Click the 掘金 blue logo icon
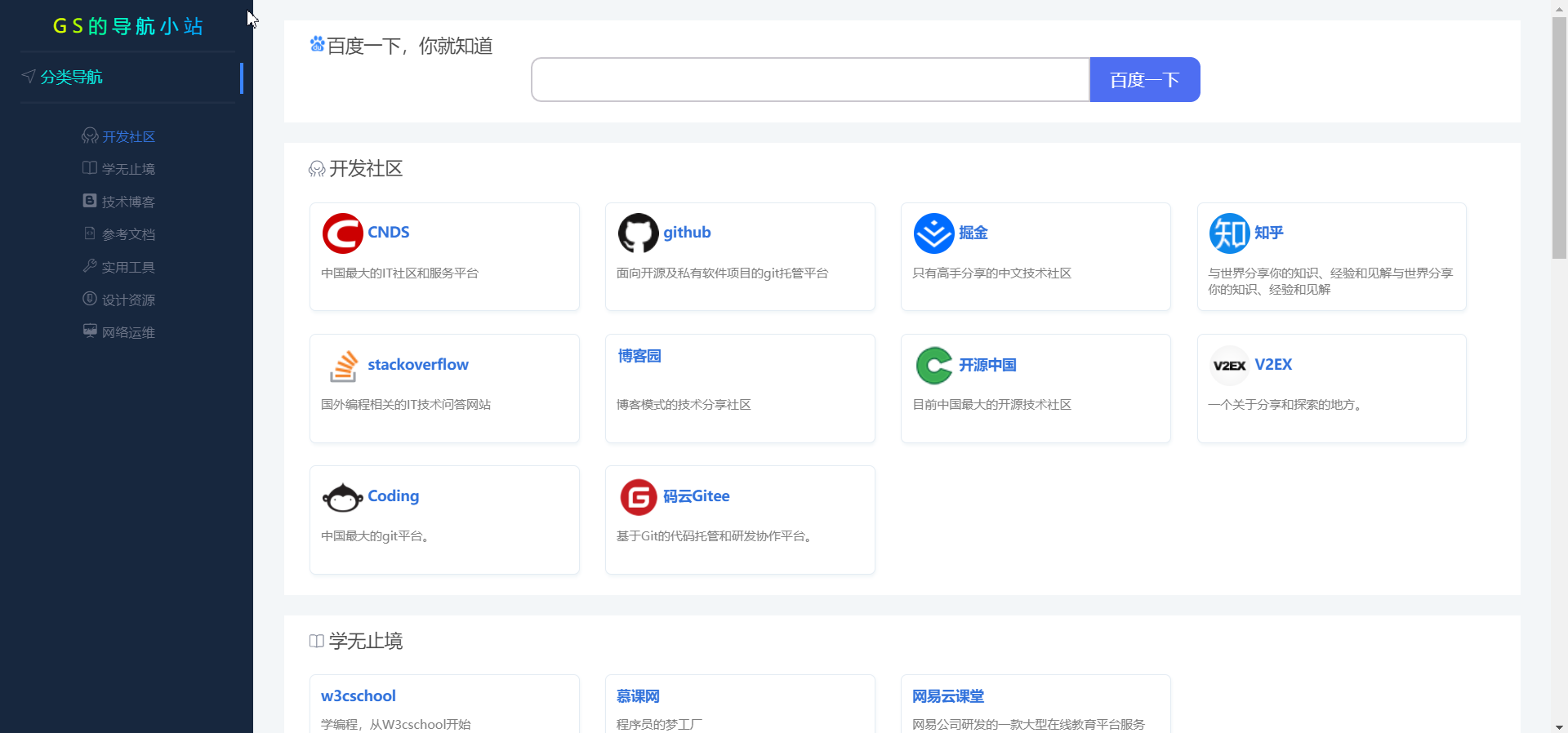The image size is (1568, 733). coord(934,233)
